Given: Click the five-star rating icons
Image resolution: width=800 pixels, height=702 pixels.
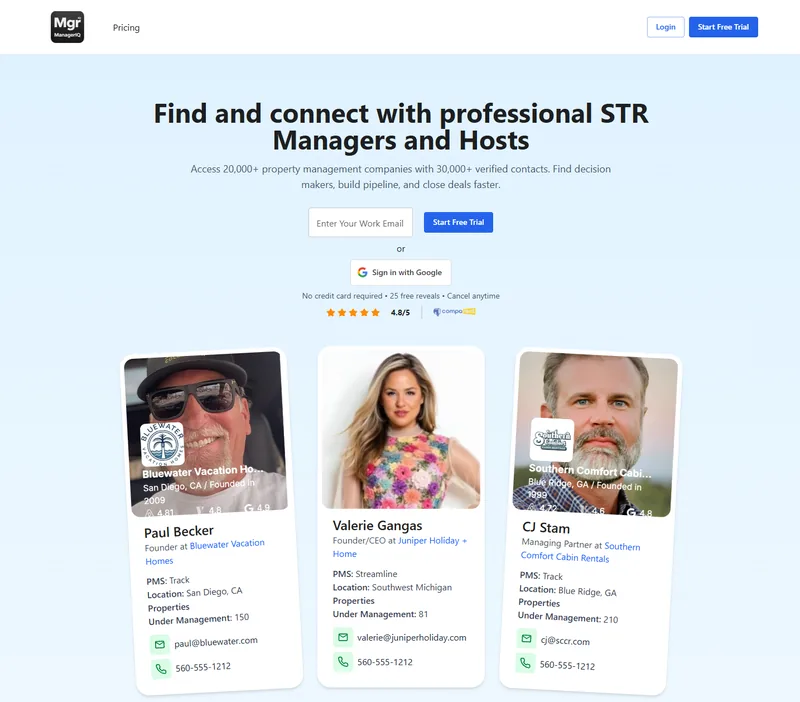Looking at the screenshot, I should pos(353,313).
